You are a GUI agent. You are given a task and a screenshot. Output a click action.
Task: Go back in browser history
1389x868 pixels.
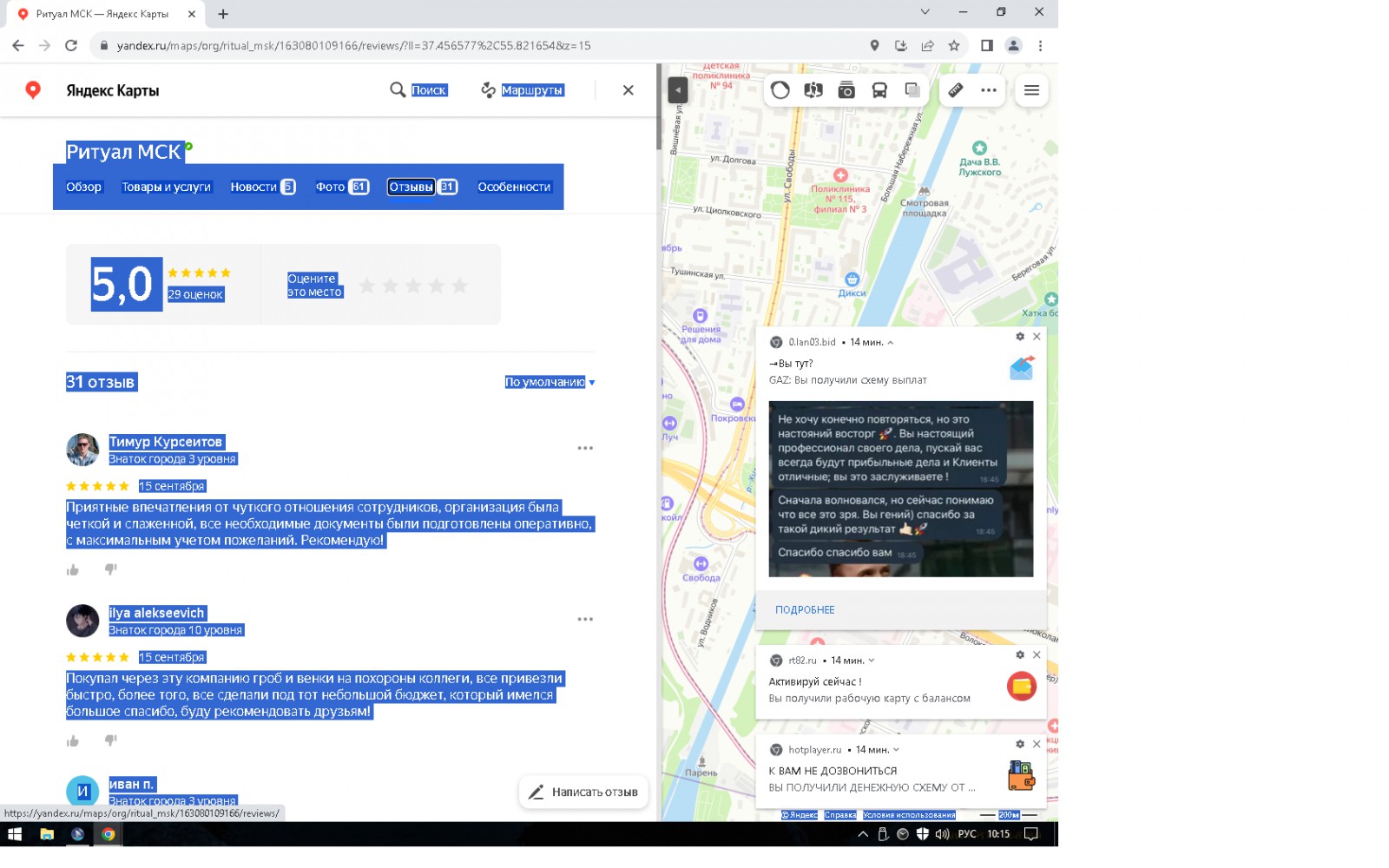coord(18,45)
